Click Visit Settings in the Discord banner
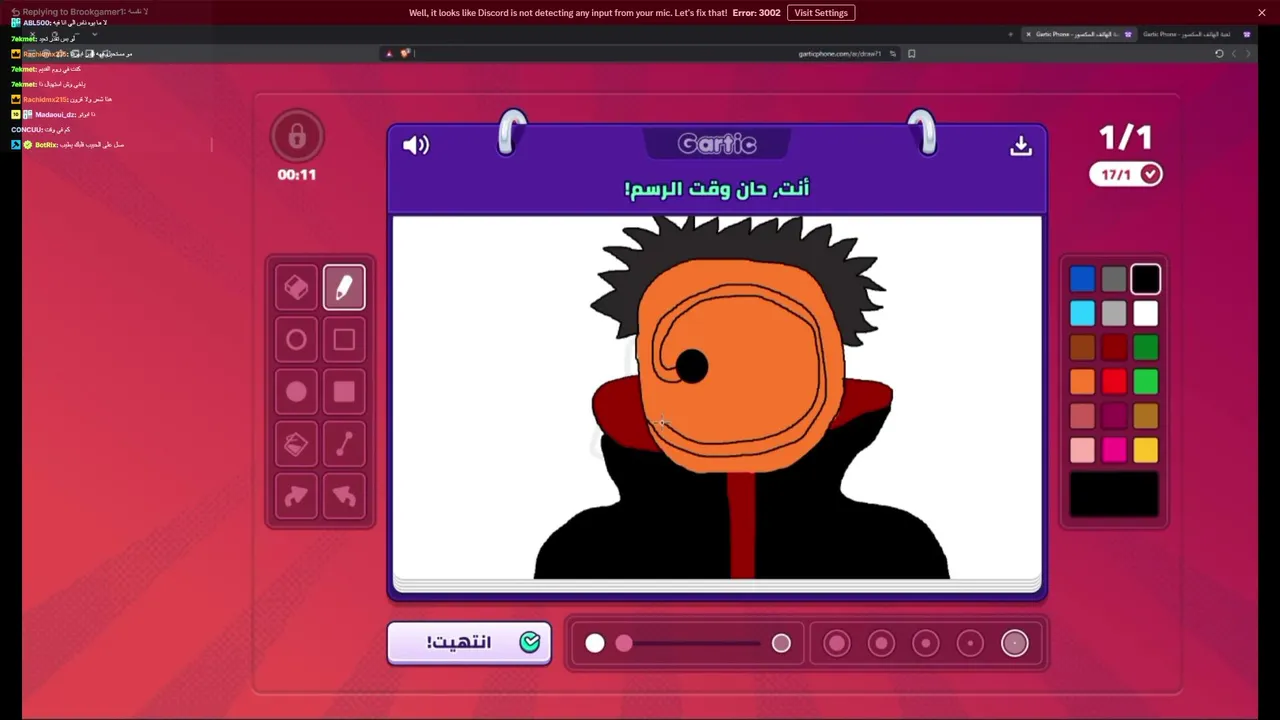The width and height of the screenshot is (1280, 720). click(x=821, y=13)
